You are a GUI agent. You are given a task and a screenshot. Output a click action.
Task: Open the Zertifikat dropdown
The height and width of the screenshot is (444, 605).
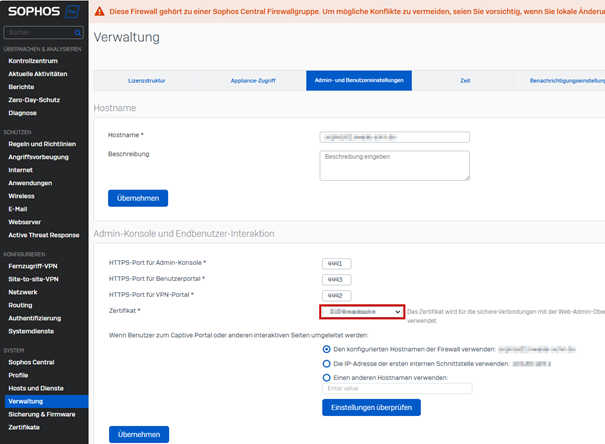coord(362,312)
